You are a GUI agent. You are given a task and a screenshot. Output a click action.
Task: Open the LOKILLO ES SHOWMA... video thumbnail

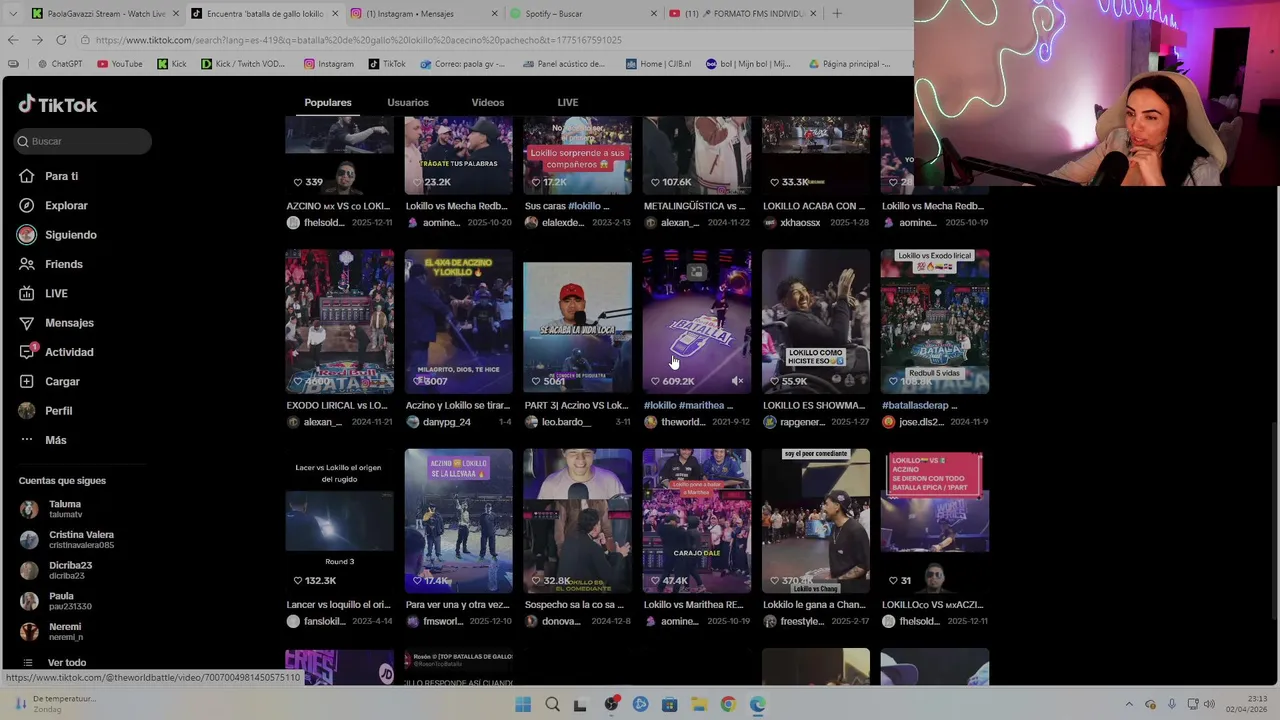tap(815, 321)
